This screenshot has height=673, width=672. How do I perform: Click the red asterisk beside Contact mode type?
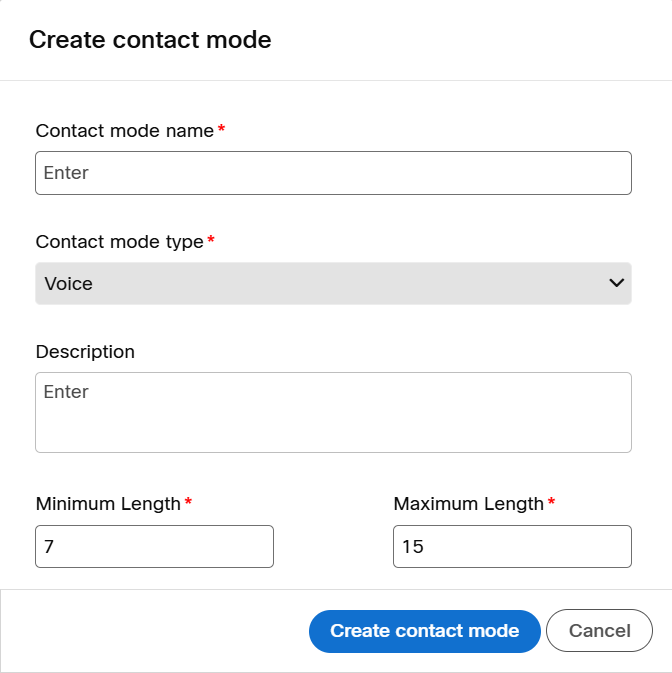[211, 240]
